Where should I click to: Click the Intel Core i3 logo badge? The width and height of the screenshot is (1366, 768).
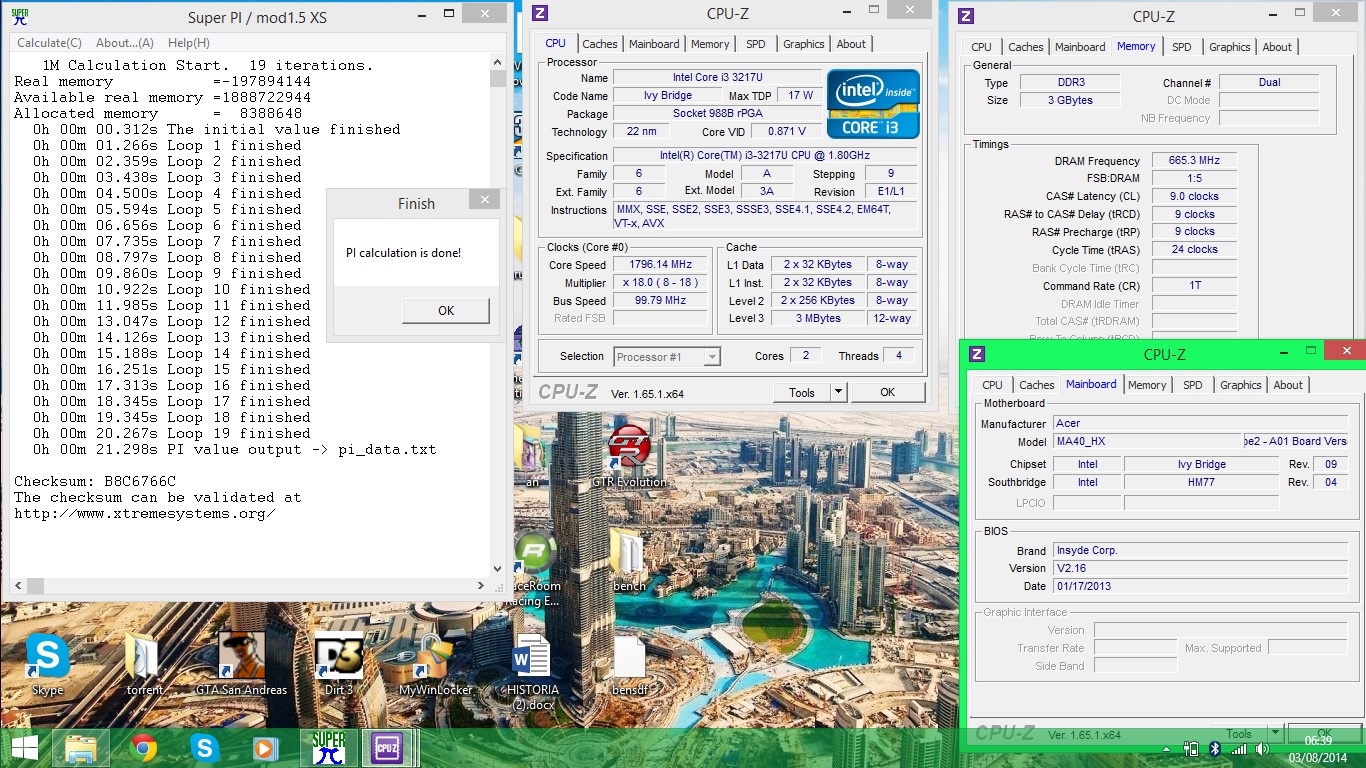[873, 103]
